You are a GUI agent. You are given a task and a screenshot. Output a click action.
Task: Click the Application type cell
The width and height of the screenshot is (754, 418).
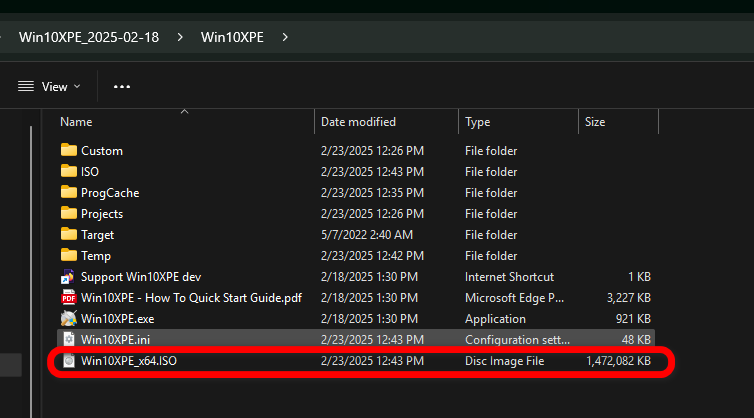[x=495, y=319]
